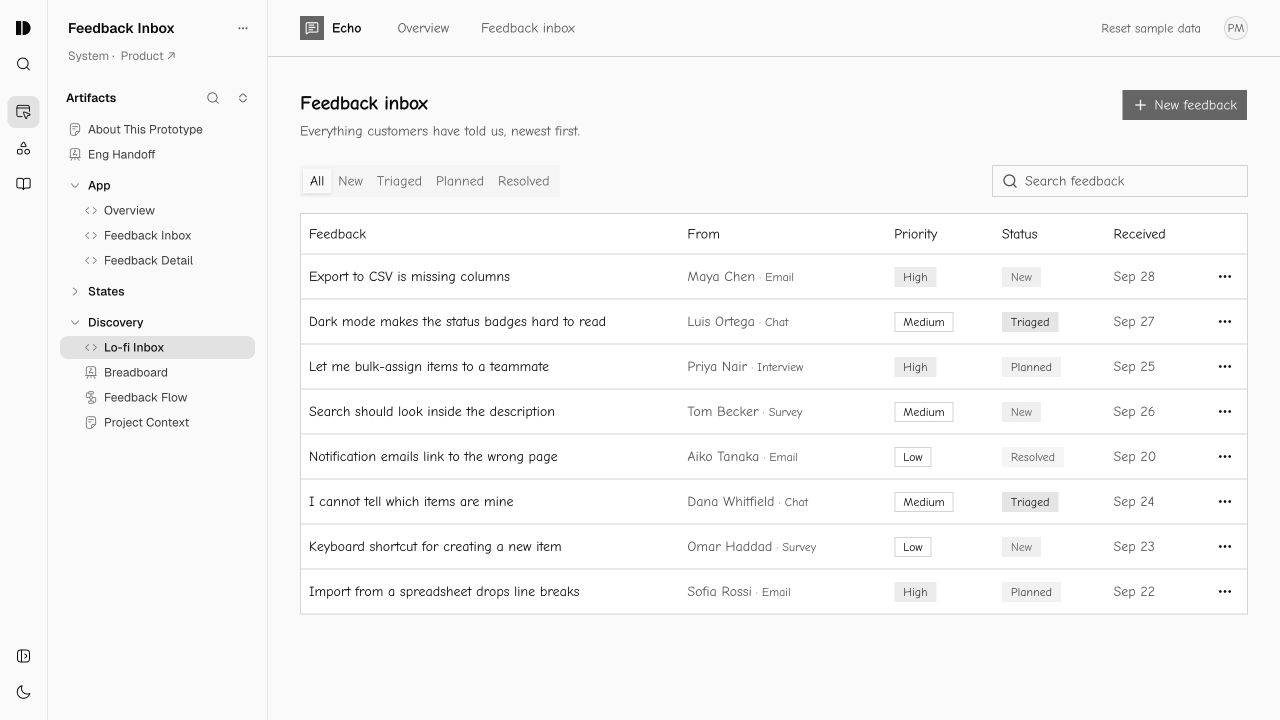Focus the Search feedback field
1280x720 pixels.
[x=1120, y=181]
